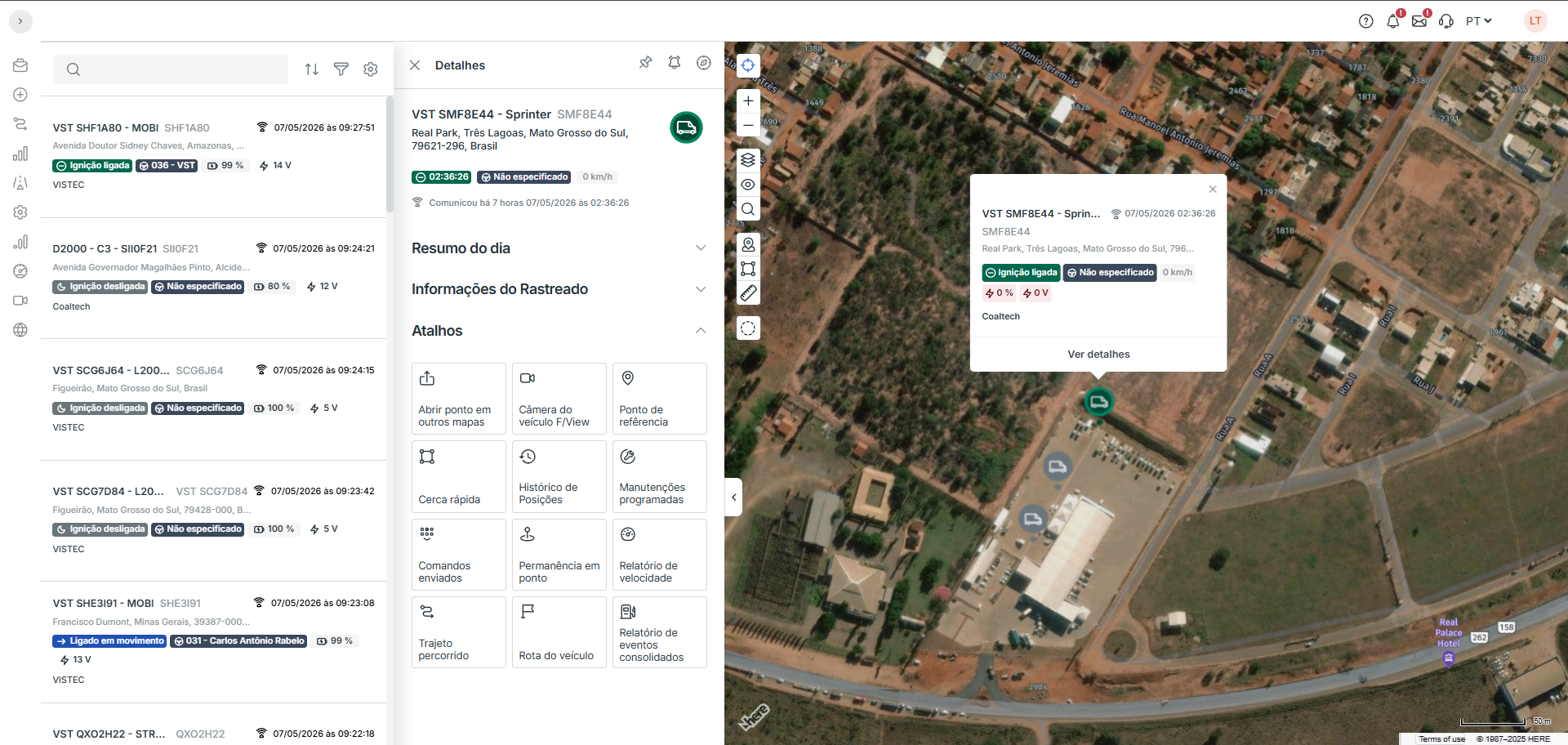Screen dimensions: 1568x745
Task: Select the dashed circle selection tool
Action: pyautogui.click(x=748, y=328)
